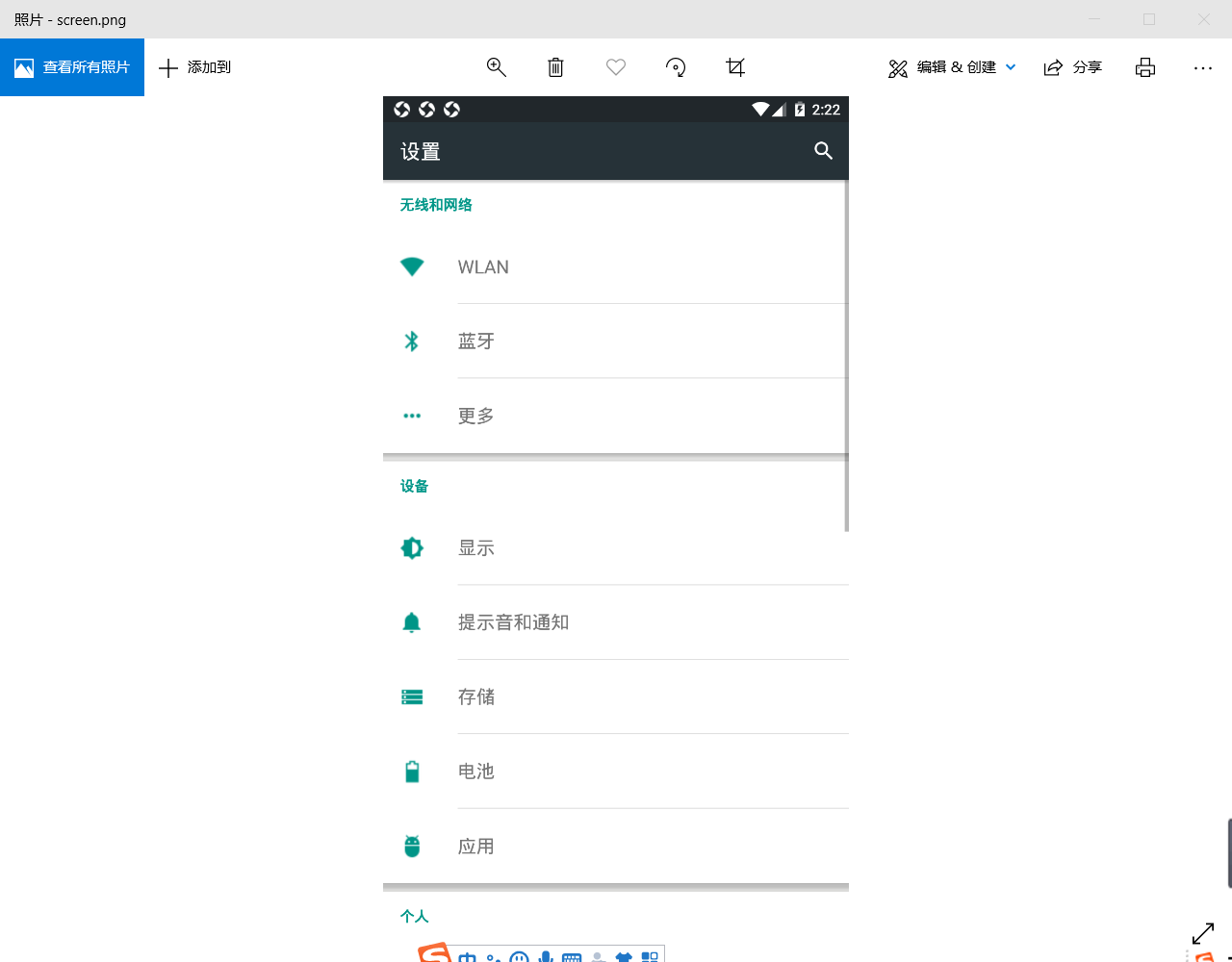The height and width of the screenshot is (962, 1232).
Task: Open the three-dot more options menu
Action: (1203, 67)
